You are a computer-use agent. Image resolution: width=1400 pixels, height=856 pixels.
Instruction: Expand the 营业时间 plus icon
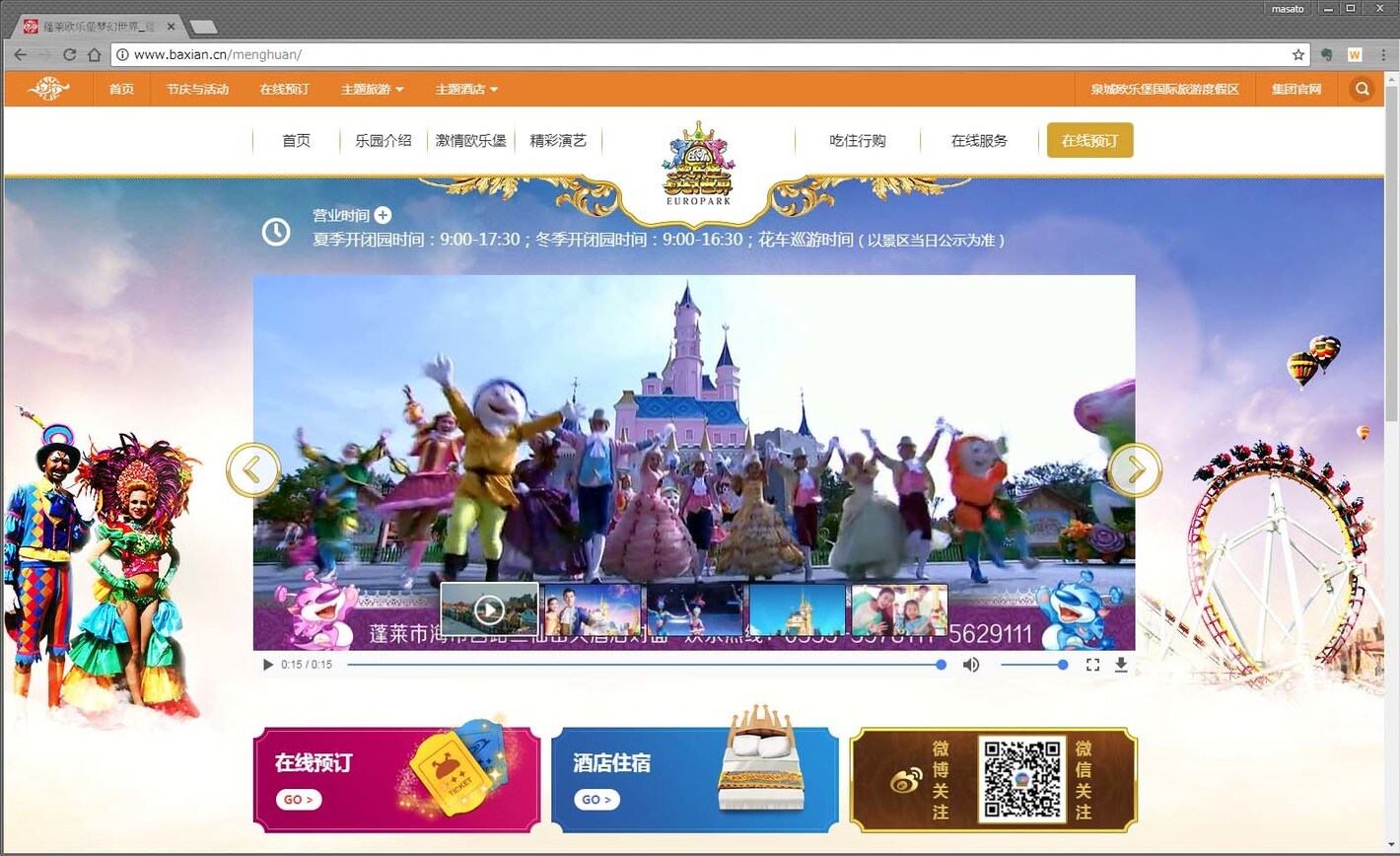[383, 215]
